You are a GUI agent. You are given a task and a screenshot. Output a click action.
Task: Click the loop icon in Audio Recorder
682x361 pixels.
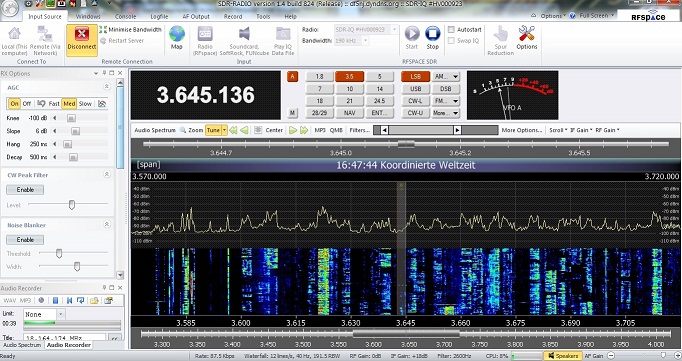[x=80, y=300]
